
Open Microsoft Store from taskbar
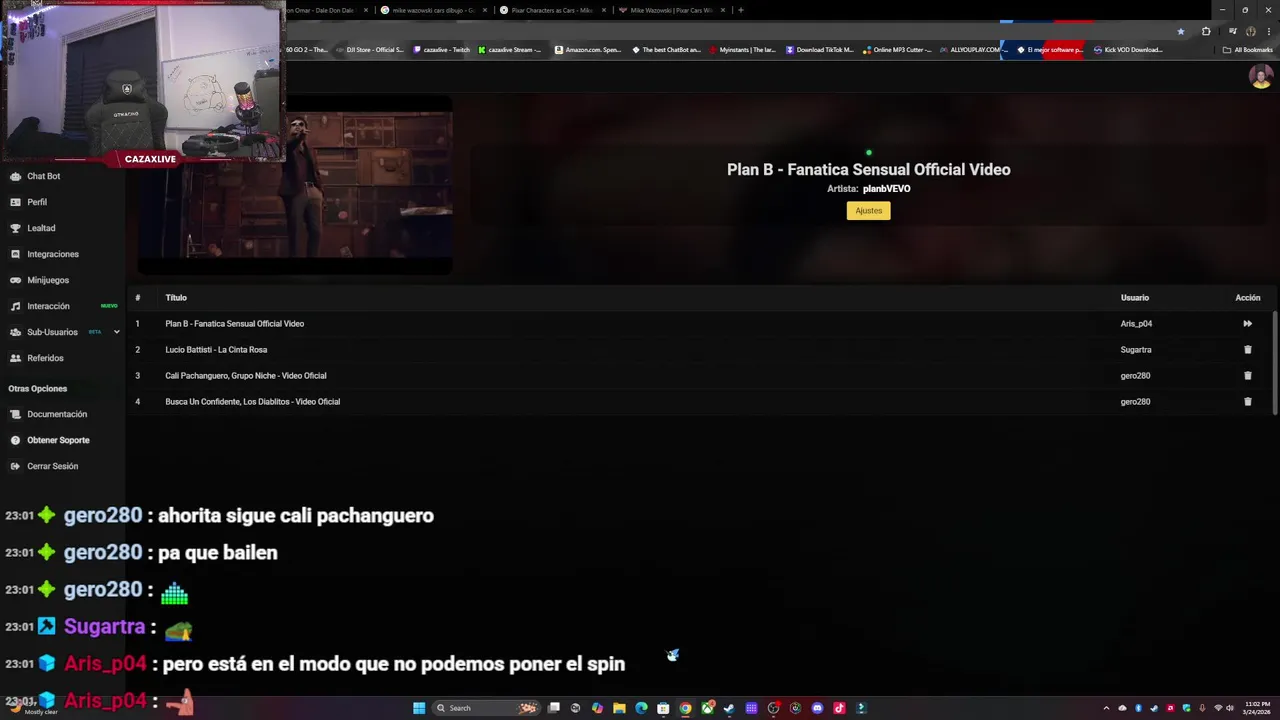click(663, 708)
